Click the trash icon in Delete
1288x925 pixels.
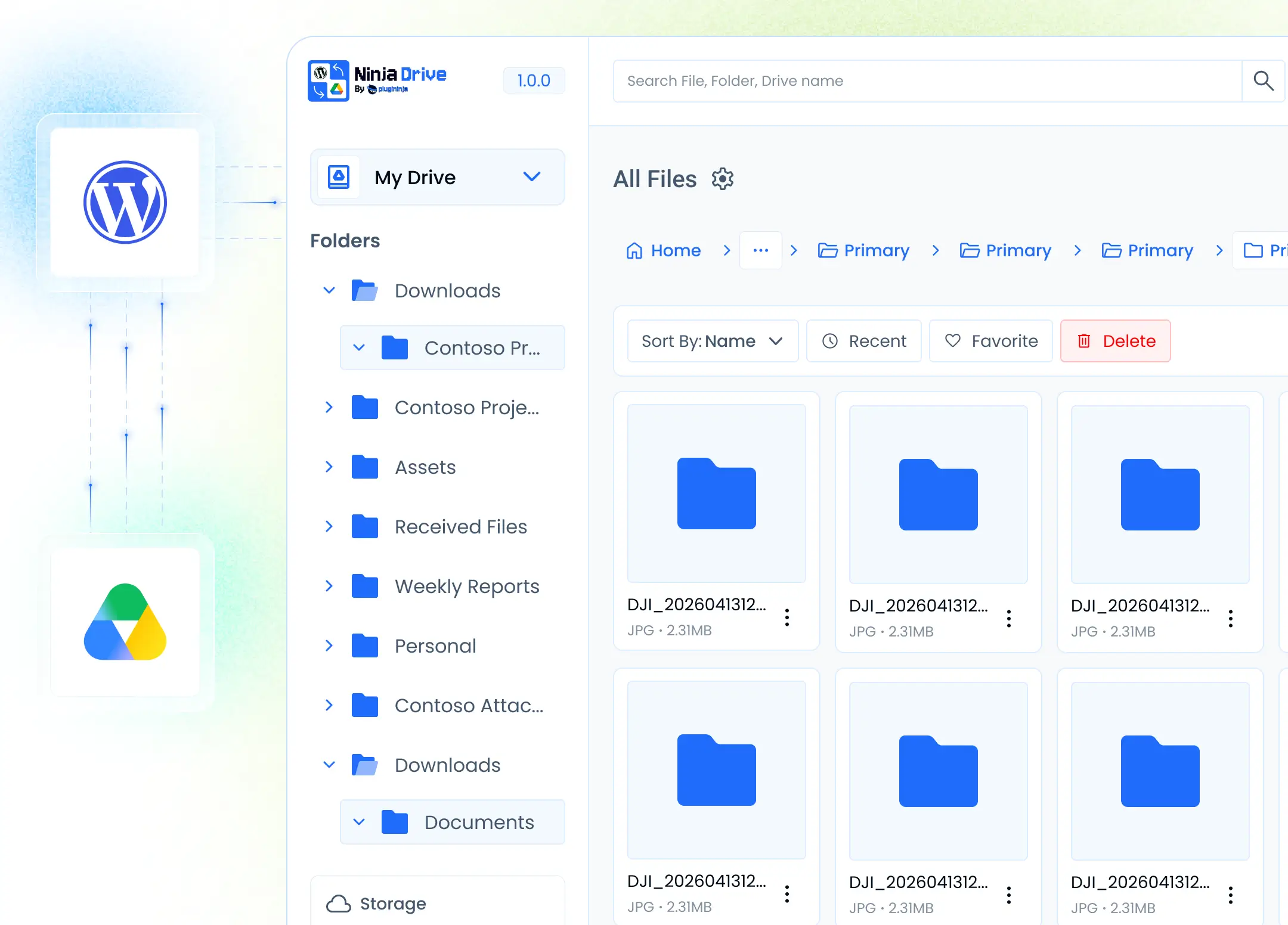click(1084, 341)
